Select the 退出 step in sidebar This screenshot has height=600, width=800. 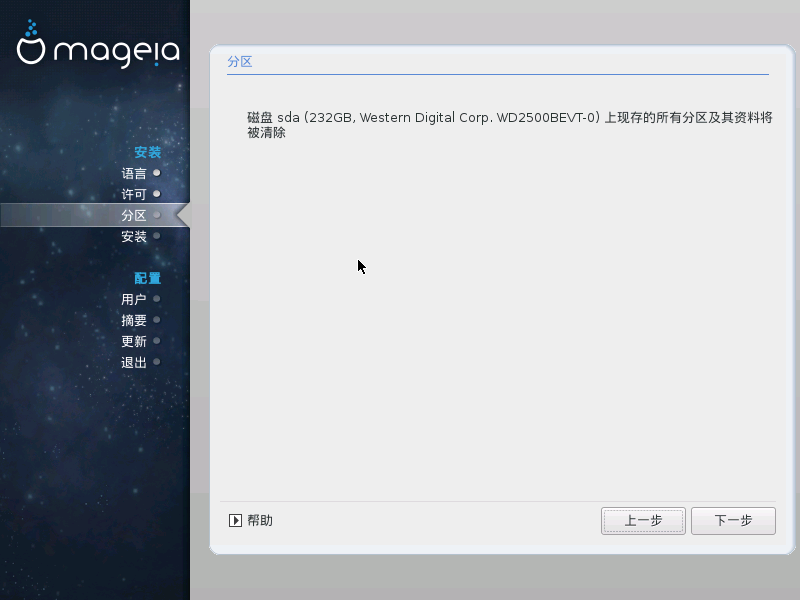[134, 363]
